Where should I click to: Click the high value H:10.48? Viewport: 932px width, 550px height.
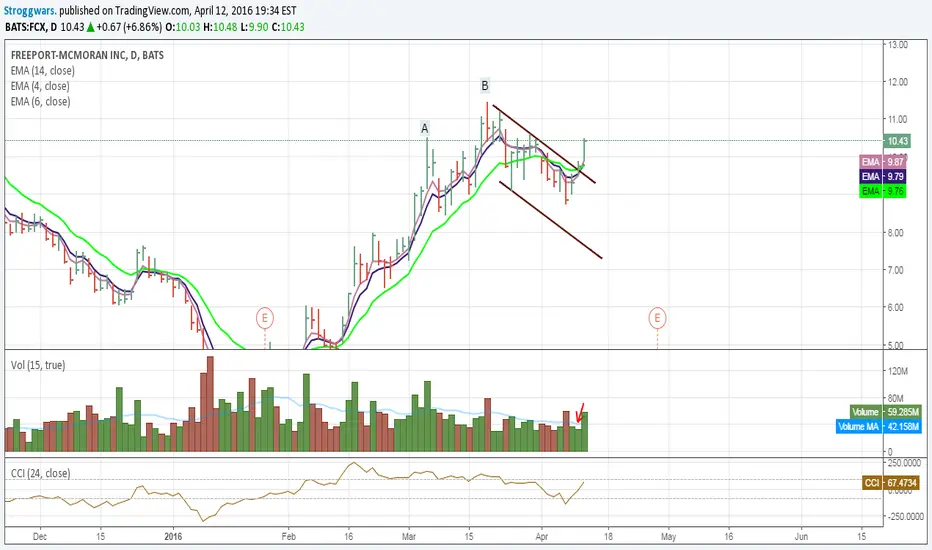click(x=220, y=27)
